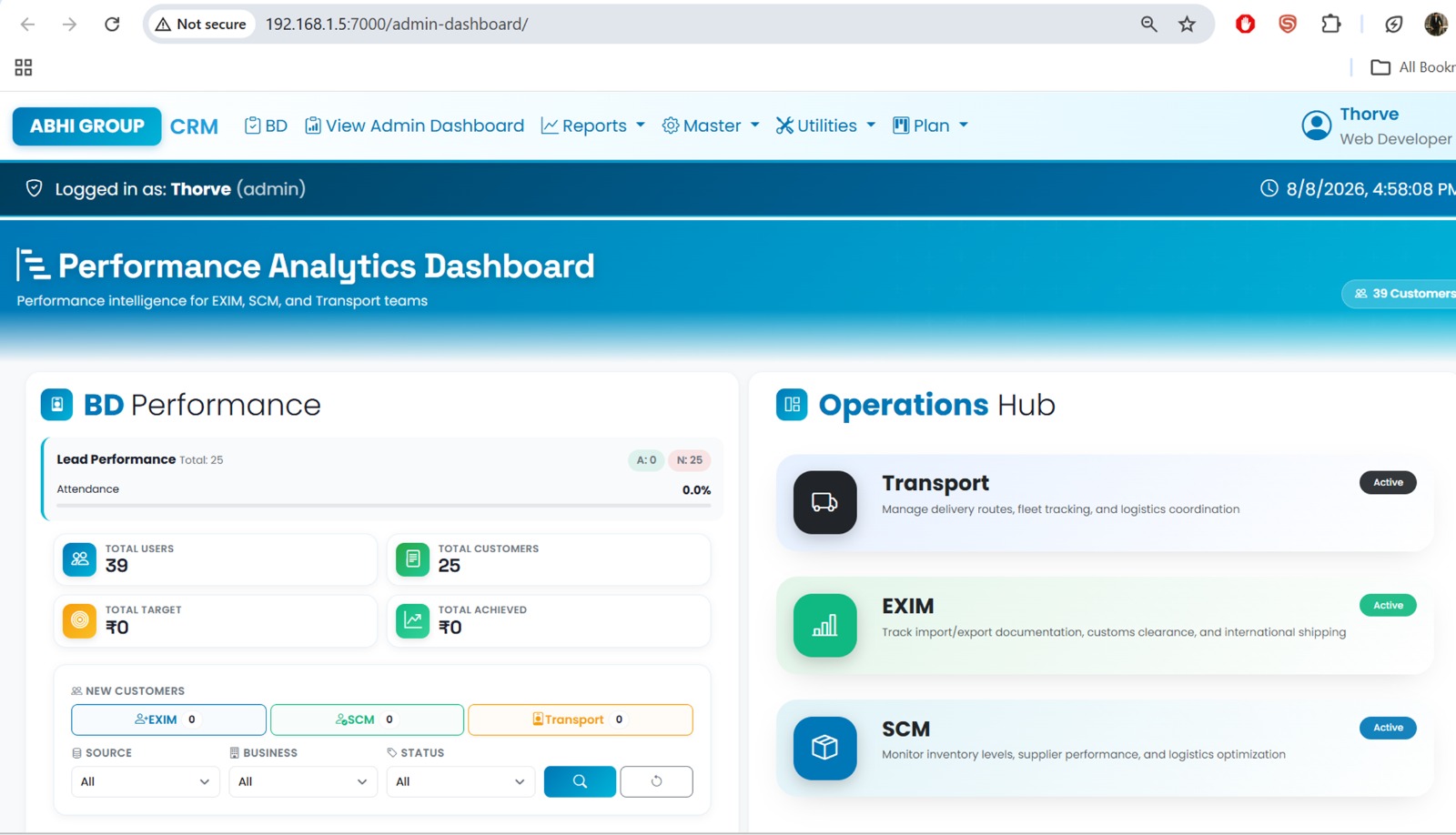Click the Operations Hub header icon
Viewport: 1456px width, 835px height.
792,405
